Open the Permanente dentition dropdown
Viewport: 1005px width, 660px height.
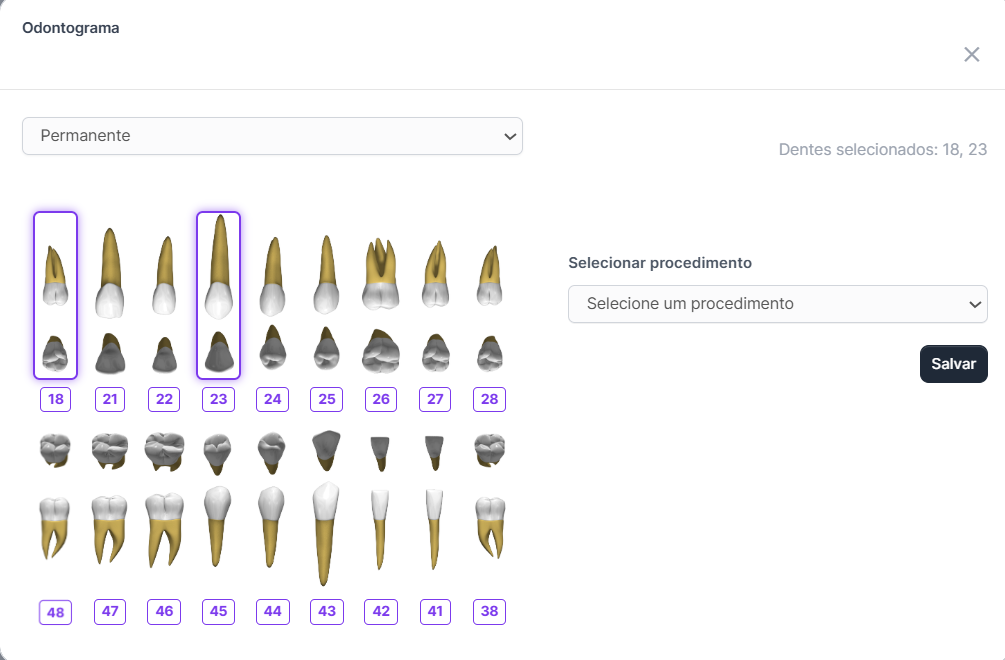272,136
